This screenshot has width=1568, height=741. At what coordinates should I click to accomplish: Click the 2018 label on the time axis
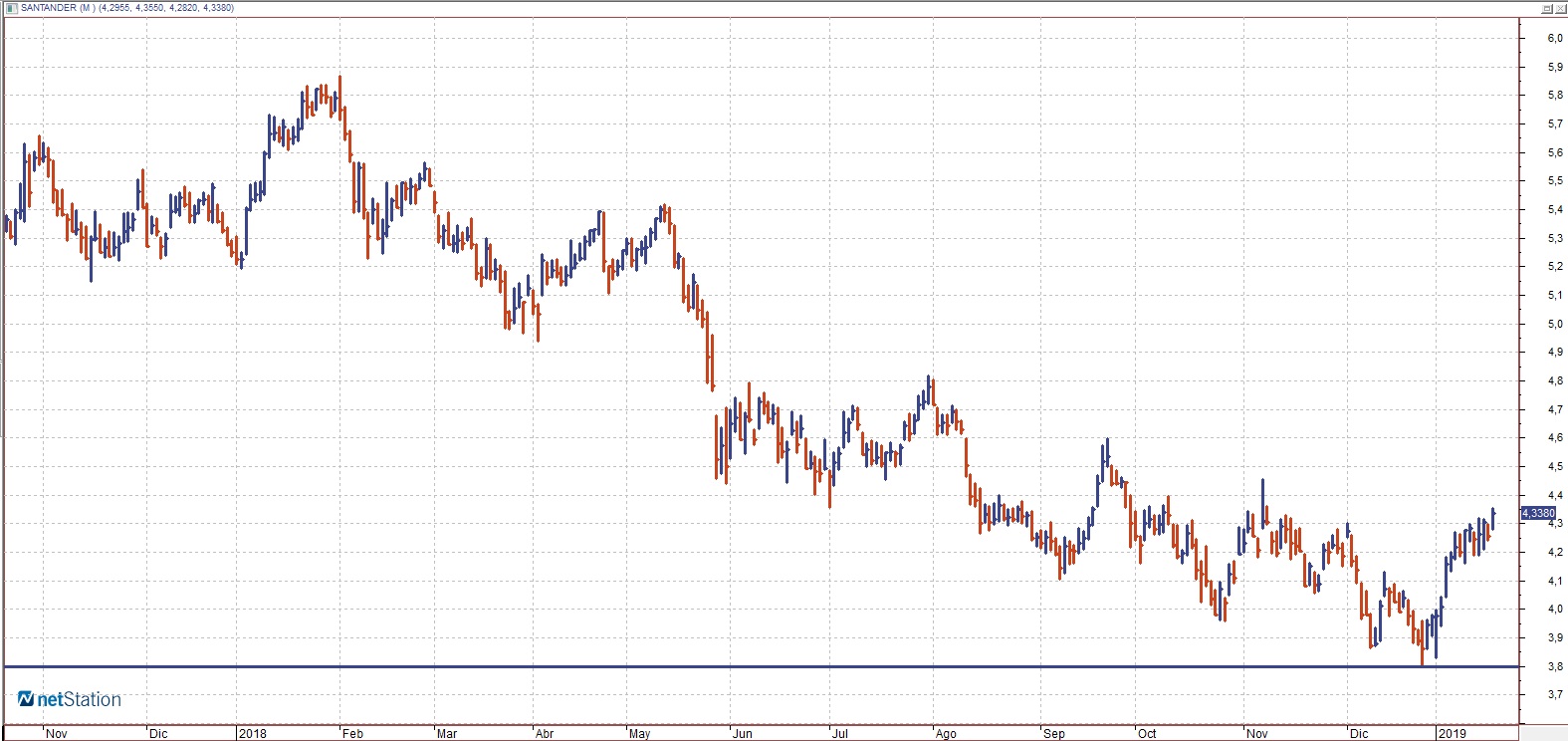[253, 734]
